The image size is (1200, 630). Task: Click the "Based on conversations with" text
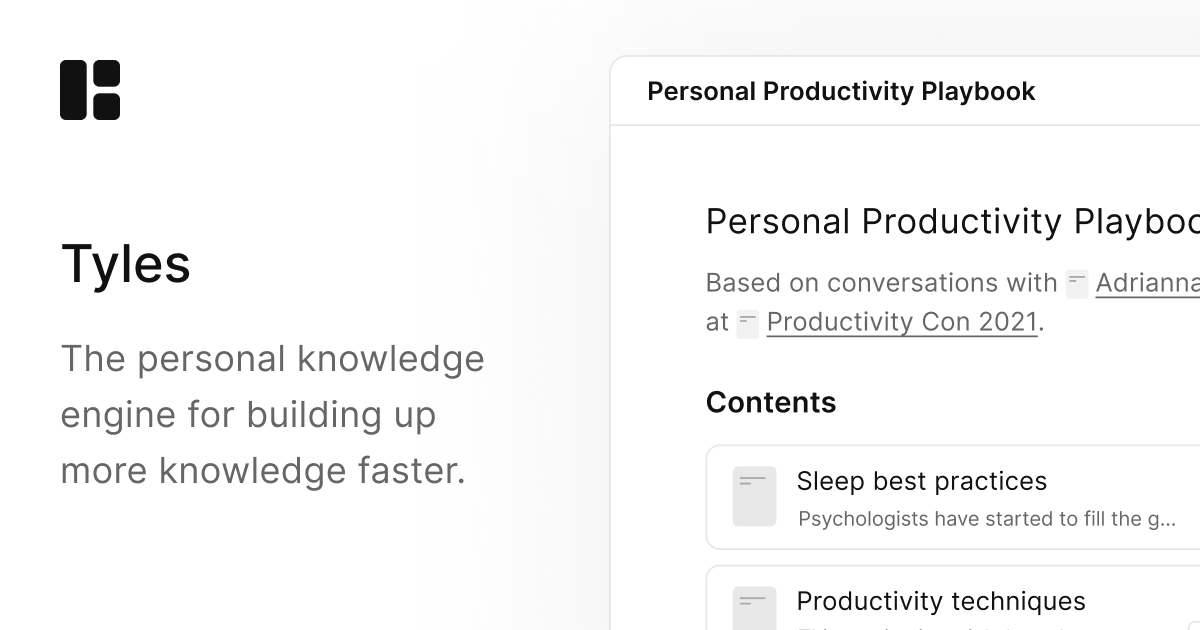[881, 284]
